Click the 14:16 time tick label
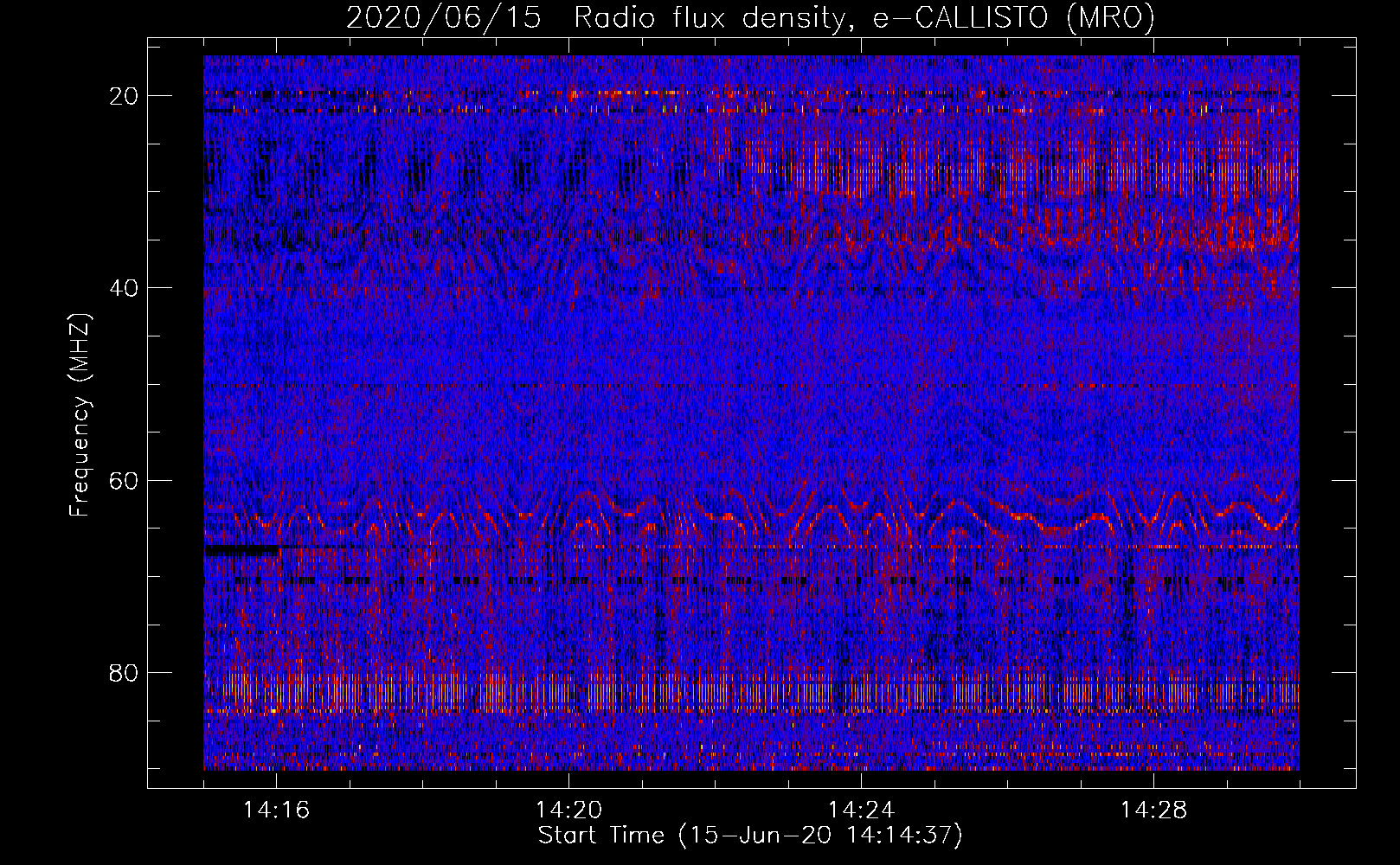 276,811
